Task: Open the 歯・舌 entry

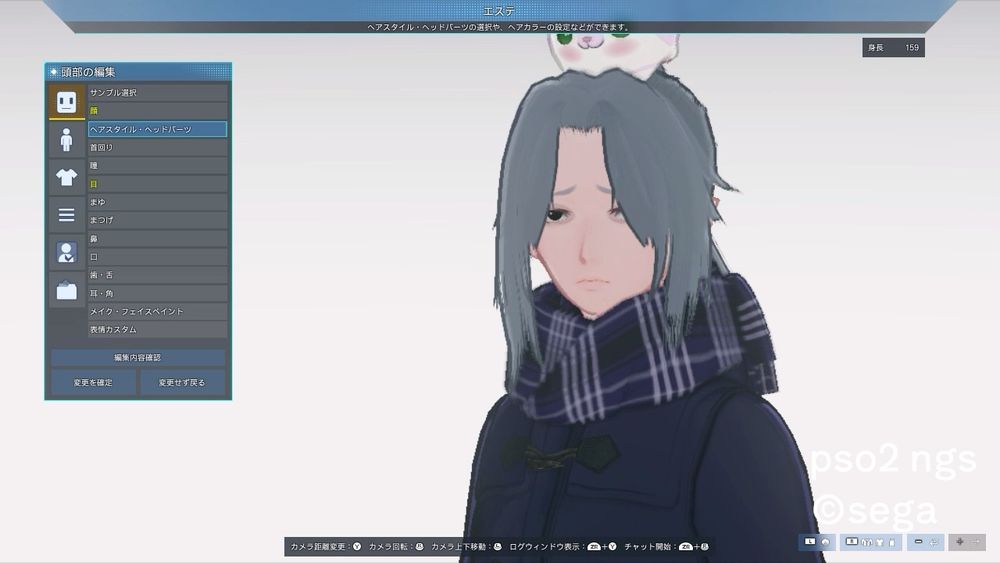Action: [157, 275]
